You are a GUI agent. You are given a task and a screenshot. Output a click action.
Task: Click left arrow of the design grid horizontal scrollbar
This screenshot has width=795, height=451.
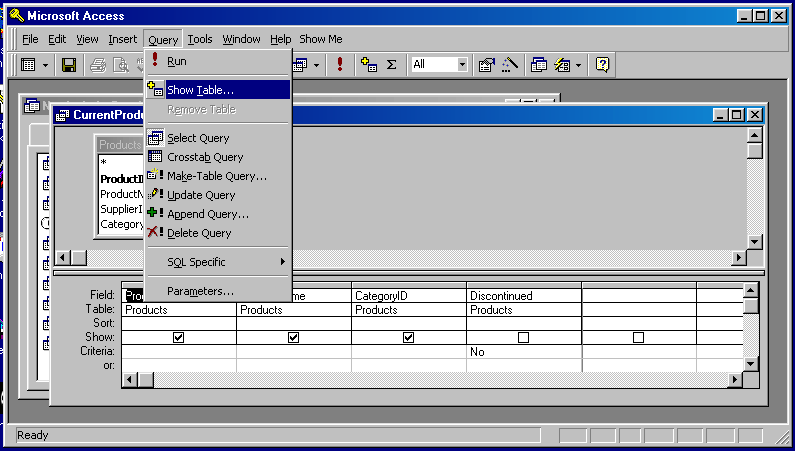pyautogui.click(x=130, y=379)
